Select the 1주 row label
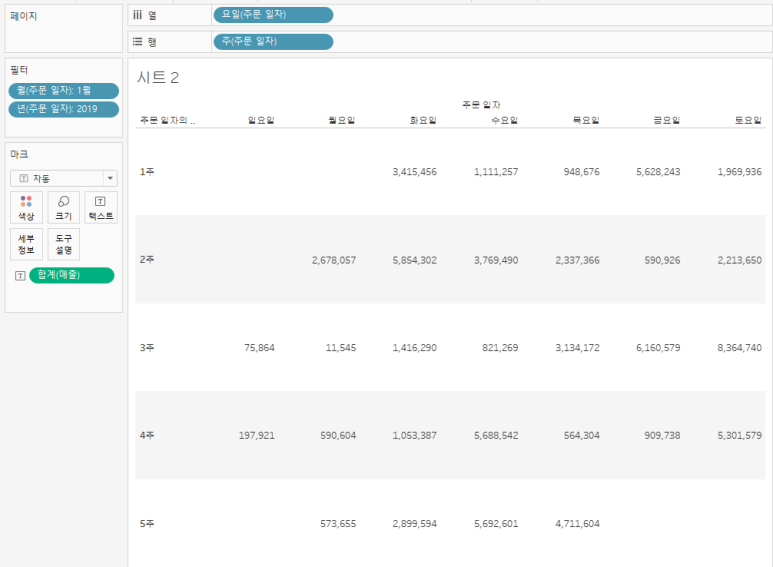Image resolution: width=773 pixels, height=567 pixels. 147,172
